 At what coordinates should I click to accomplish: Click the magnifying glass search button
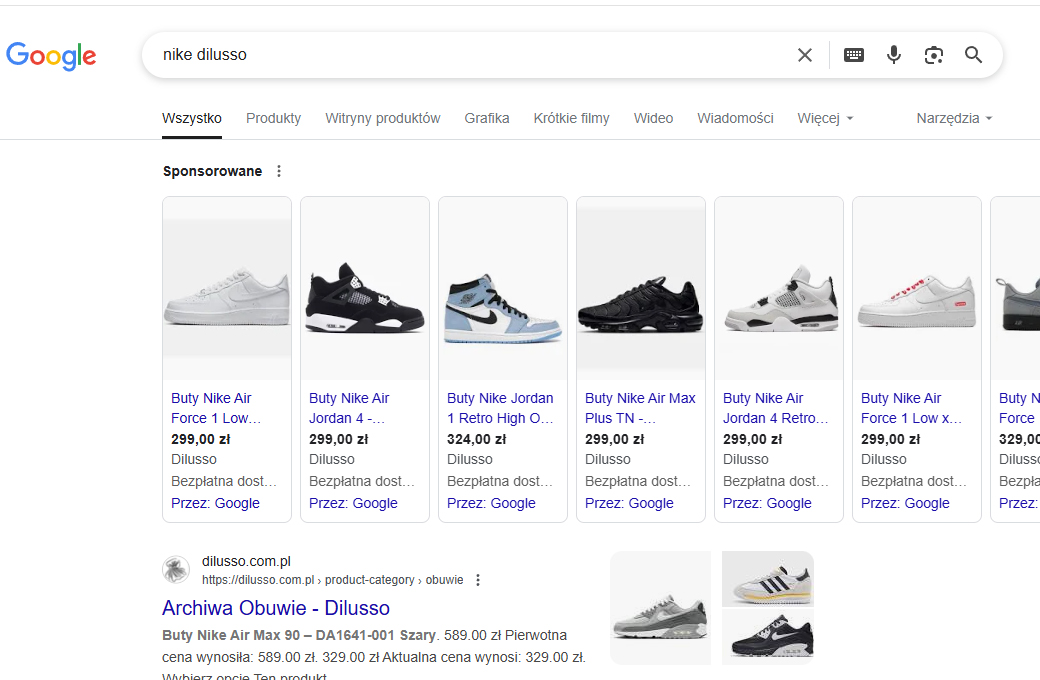(x=974, y=55)
